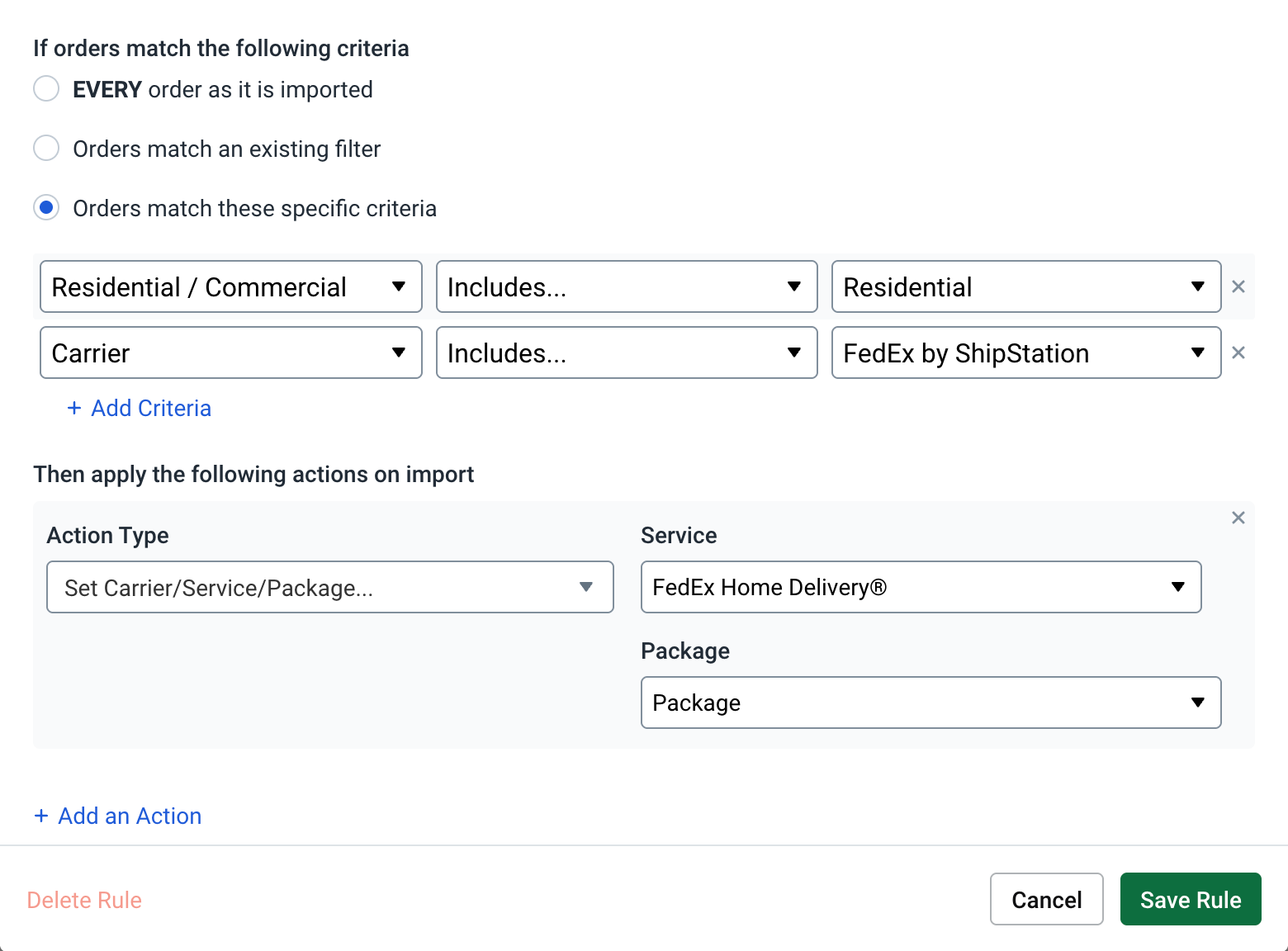Expand the Includes operator for Residential row

(x=626, y=286)
